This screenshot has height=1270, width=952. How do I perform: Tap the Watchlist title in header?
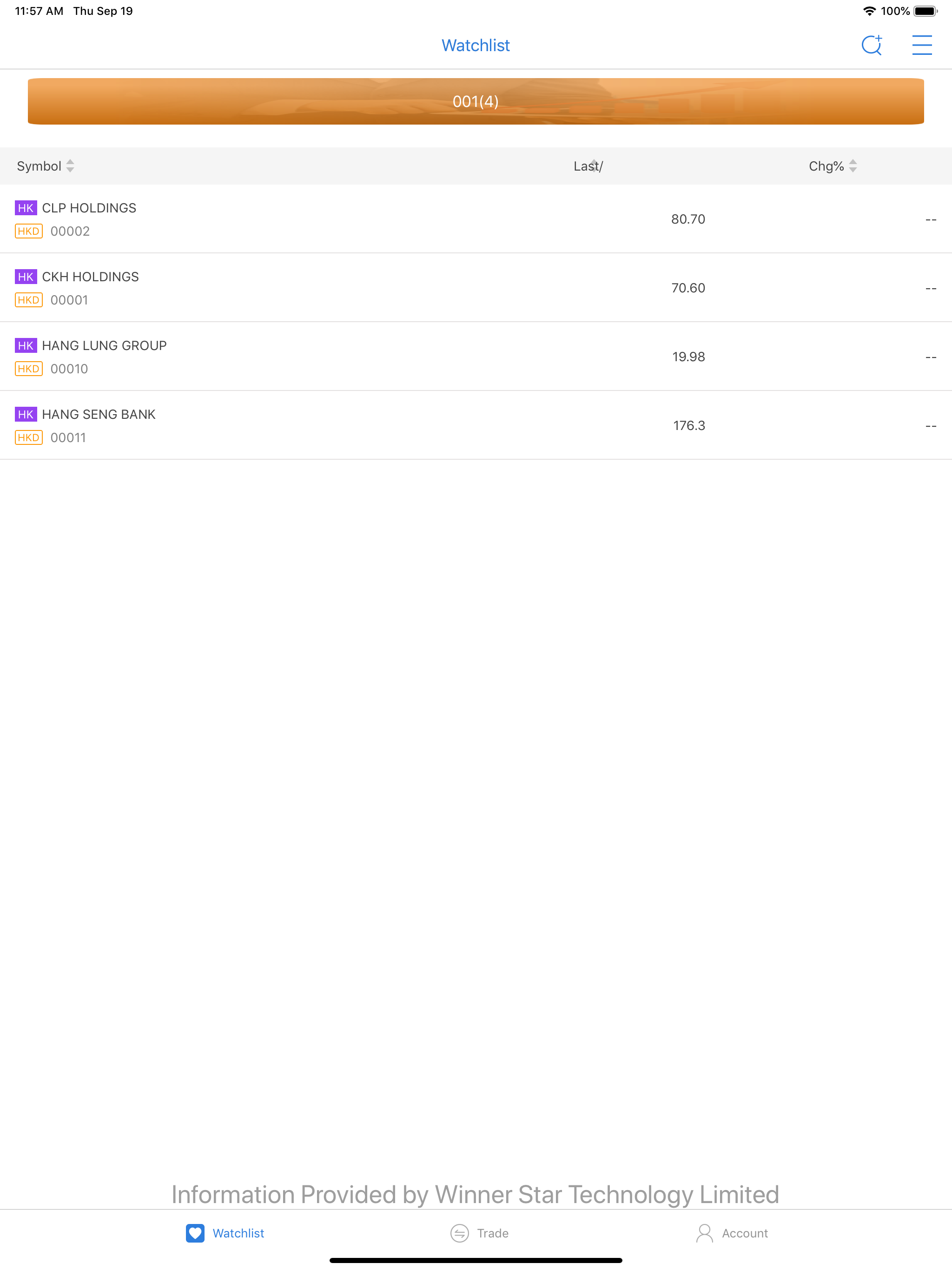tap(476, 46)
